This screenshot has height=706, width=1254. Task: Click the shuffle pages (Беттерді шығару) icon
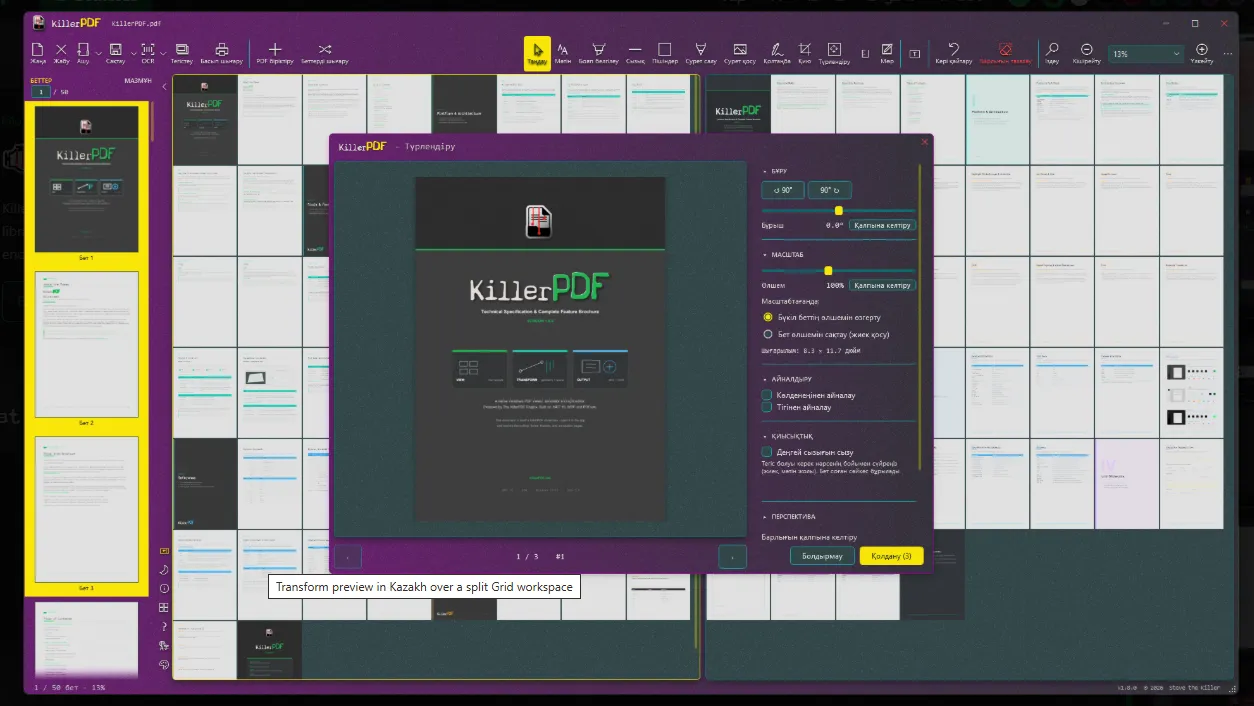(325, 49)
